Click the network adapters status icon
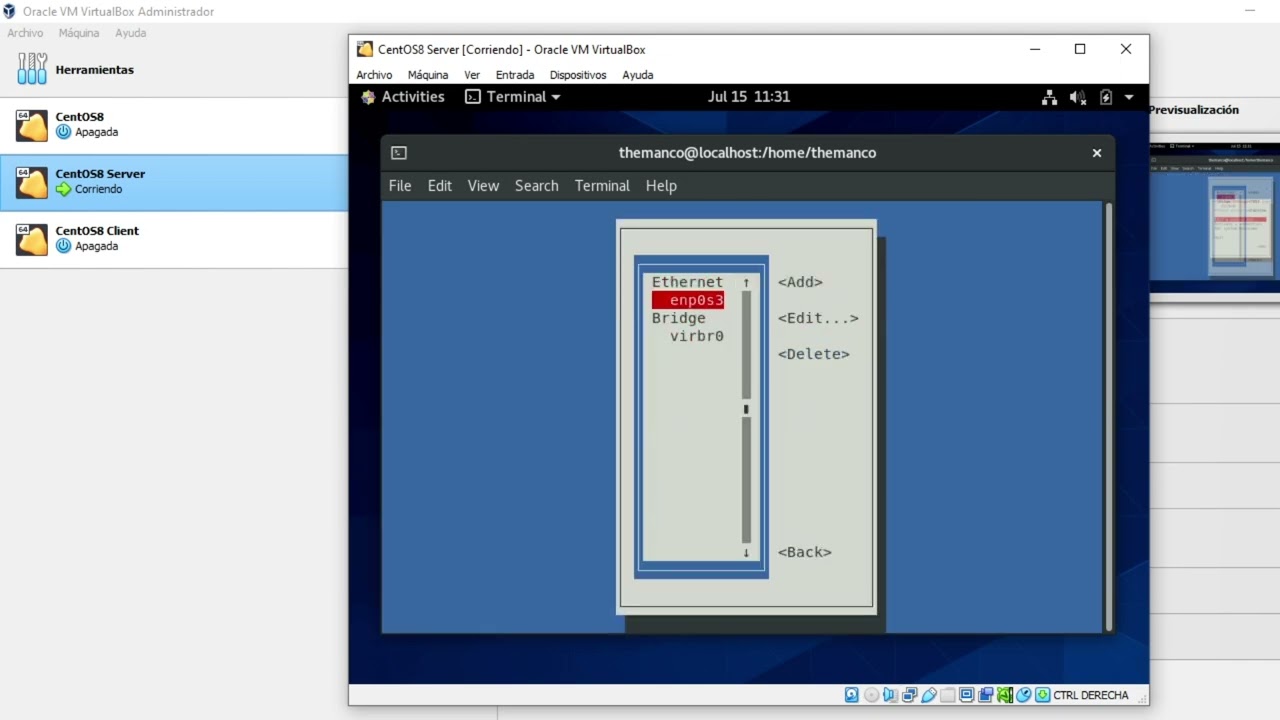The height and width of the screenshot is (720, 1280). click(x=909, y=695)
